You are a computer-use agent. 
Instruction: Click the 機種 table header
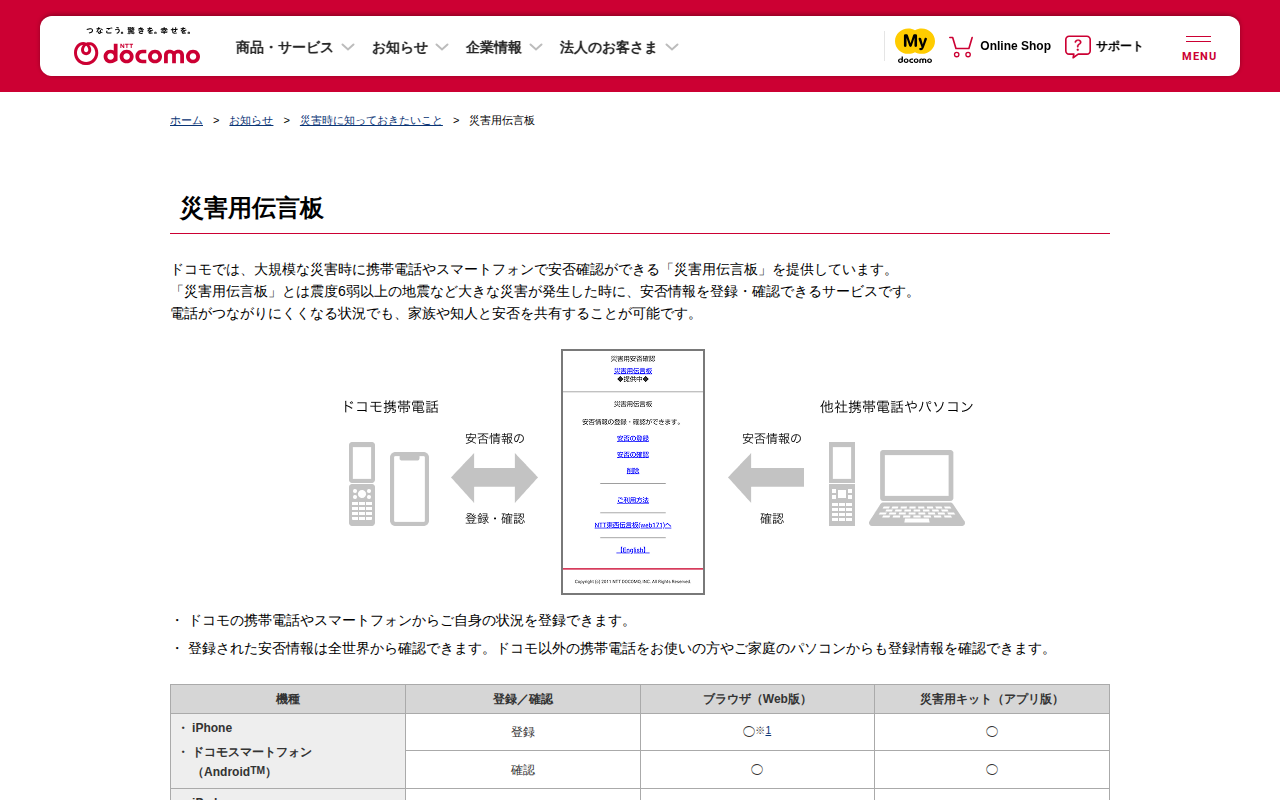[288, 699]
